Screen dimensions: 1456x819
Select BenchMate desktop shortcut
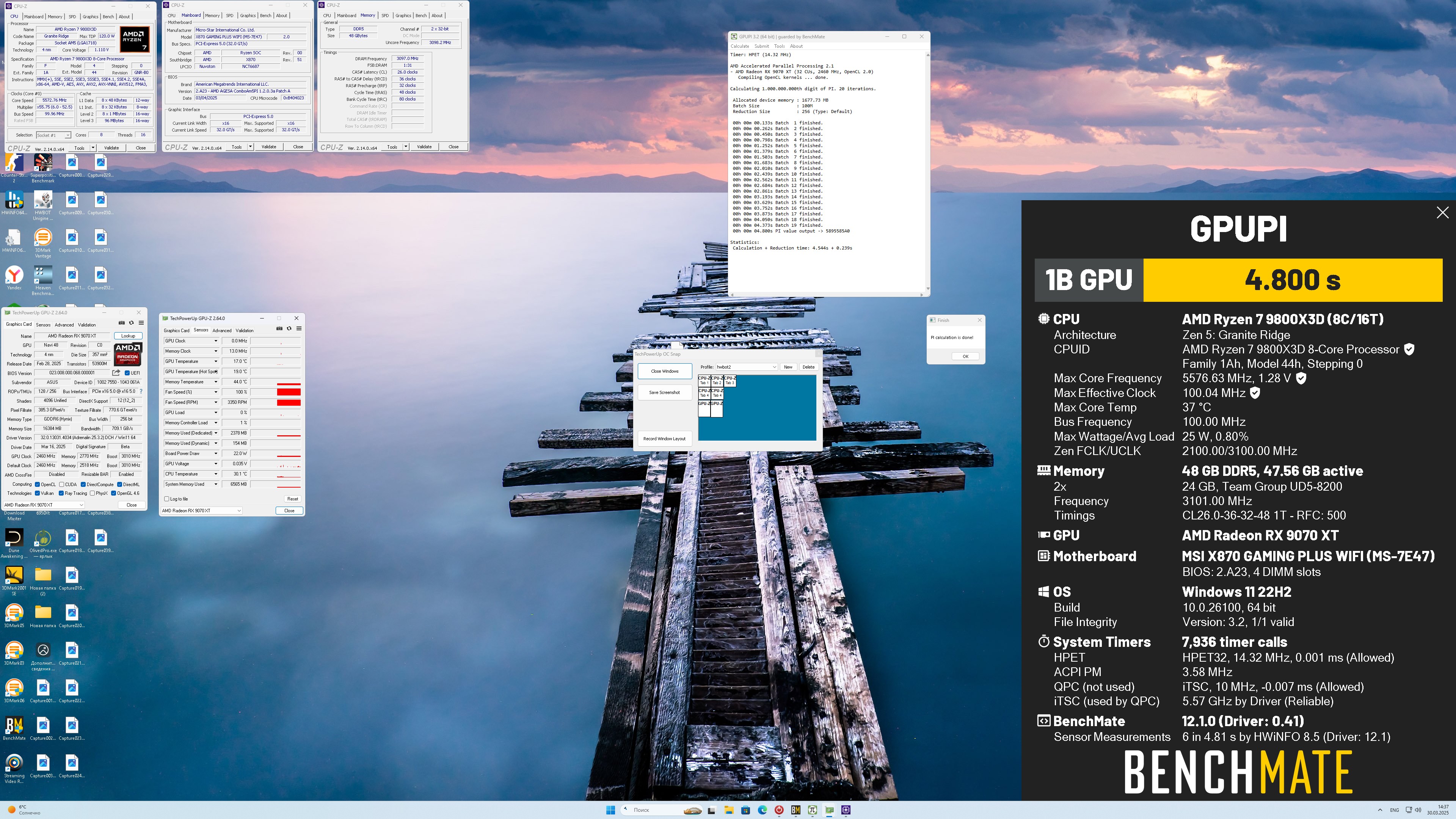click(14, 728)
